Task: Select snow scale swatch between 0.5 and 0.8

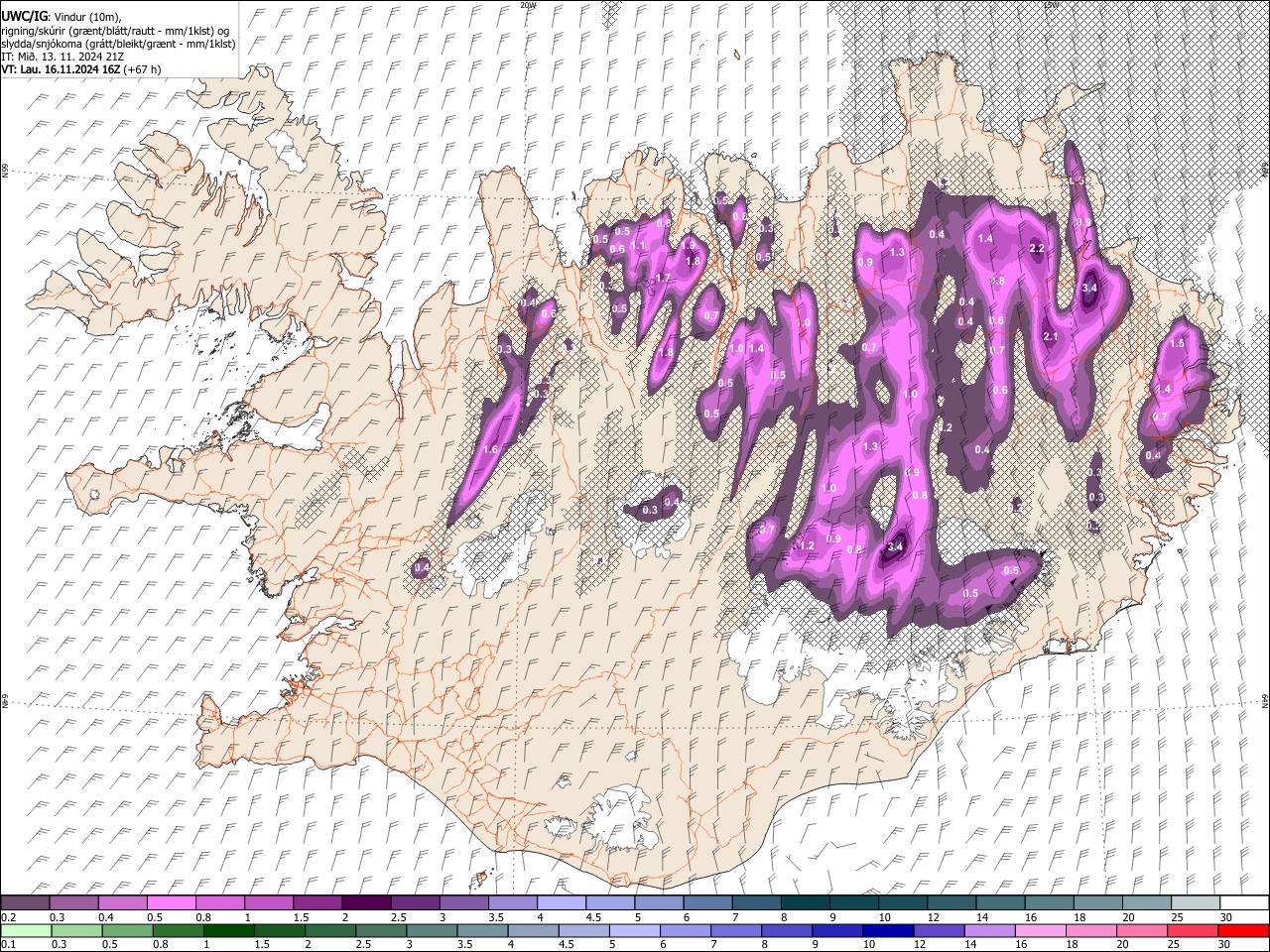Action: point(171,902)
